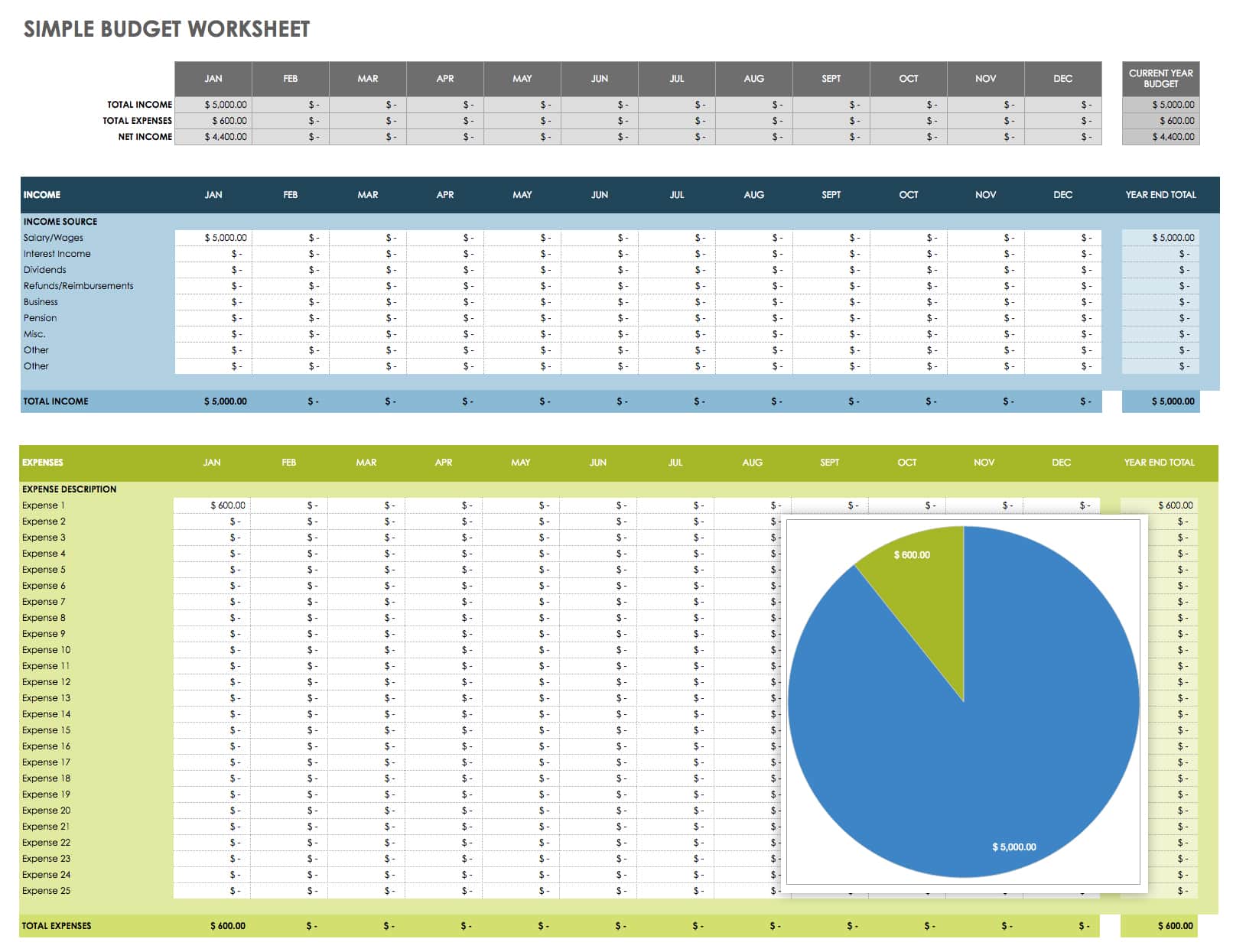Select the Interest Income row label
Screen dimensions: 1233x952
tap(57, 254)
